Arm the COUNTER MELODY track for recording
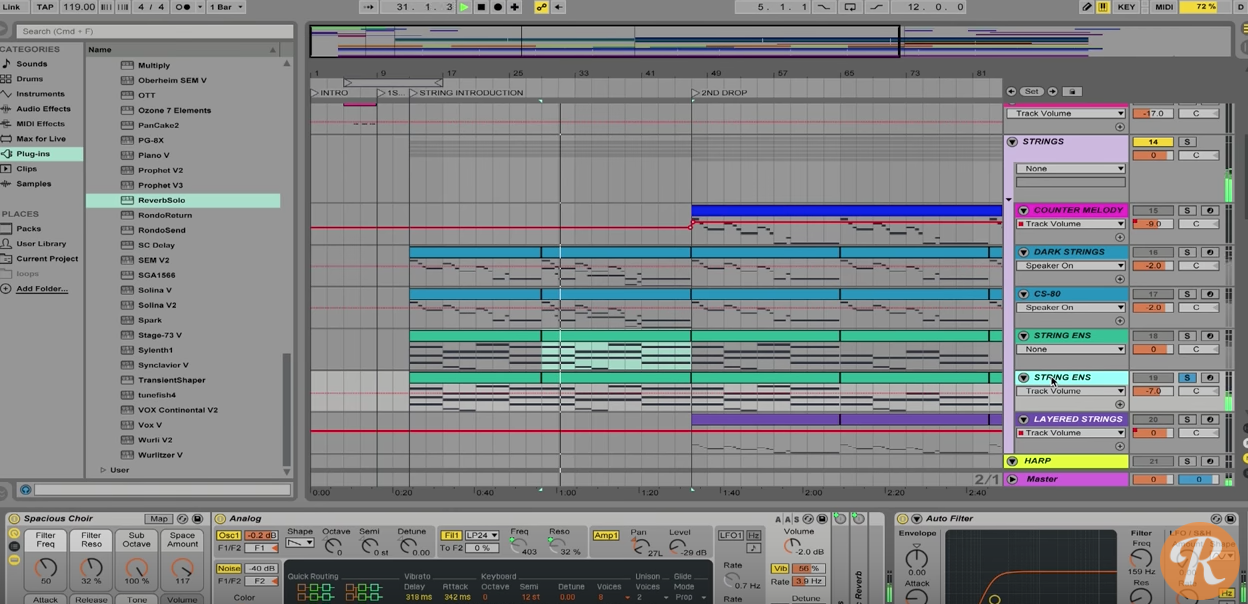Viewport: 1248px width, 604px height. (x=1209, y=211)
